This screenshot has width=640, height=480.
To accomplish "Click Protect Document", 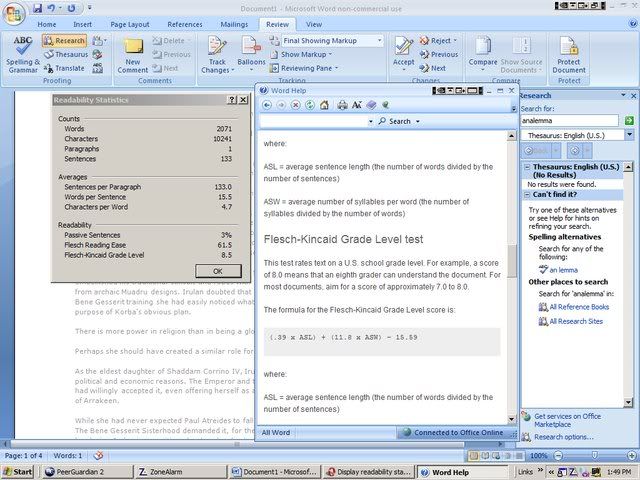I will 569,54.
